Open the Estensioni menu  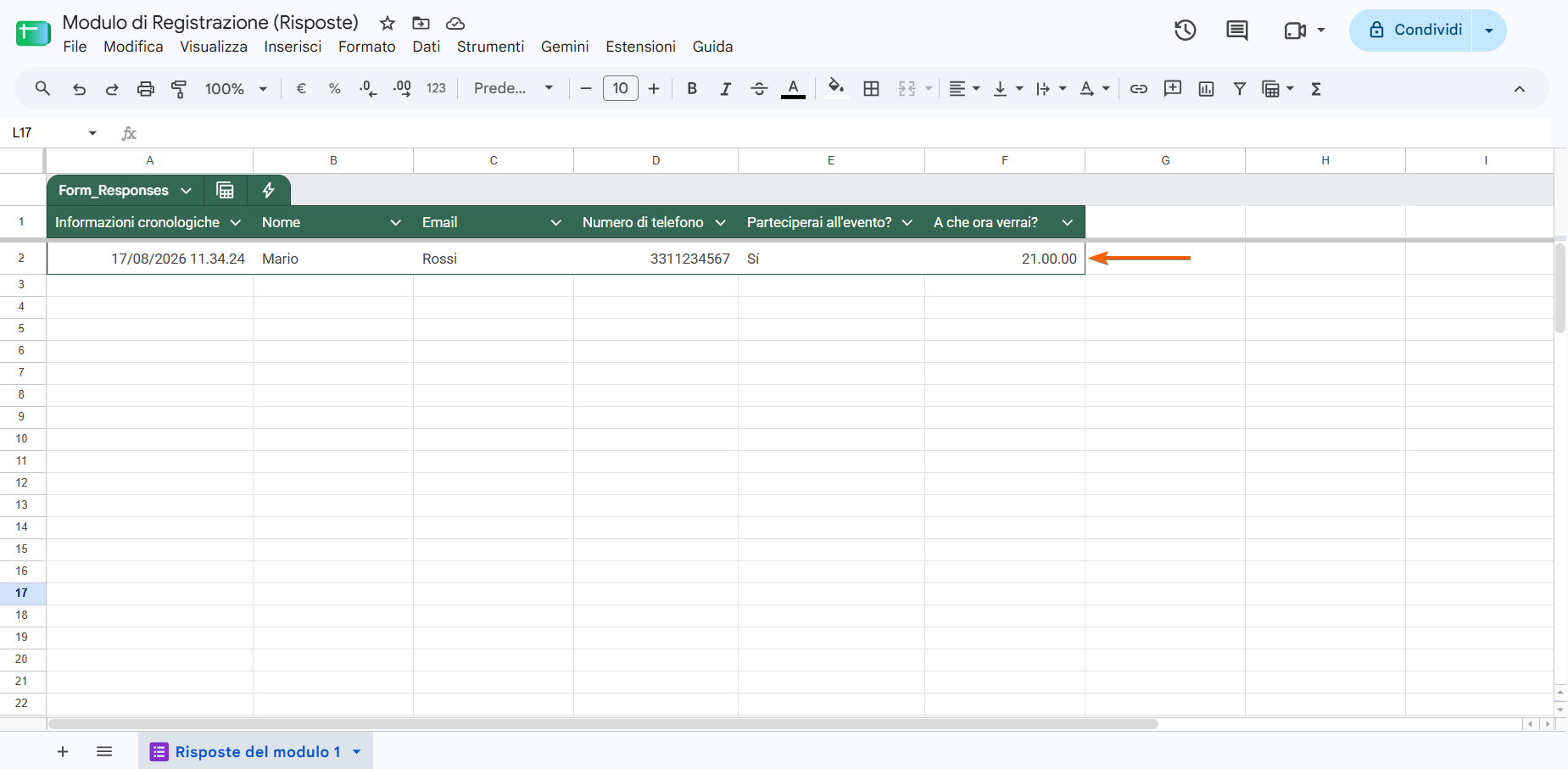pyautogui.click(x=640, y=47)
